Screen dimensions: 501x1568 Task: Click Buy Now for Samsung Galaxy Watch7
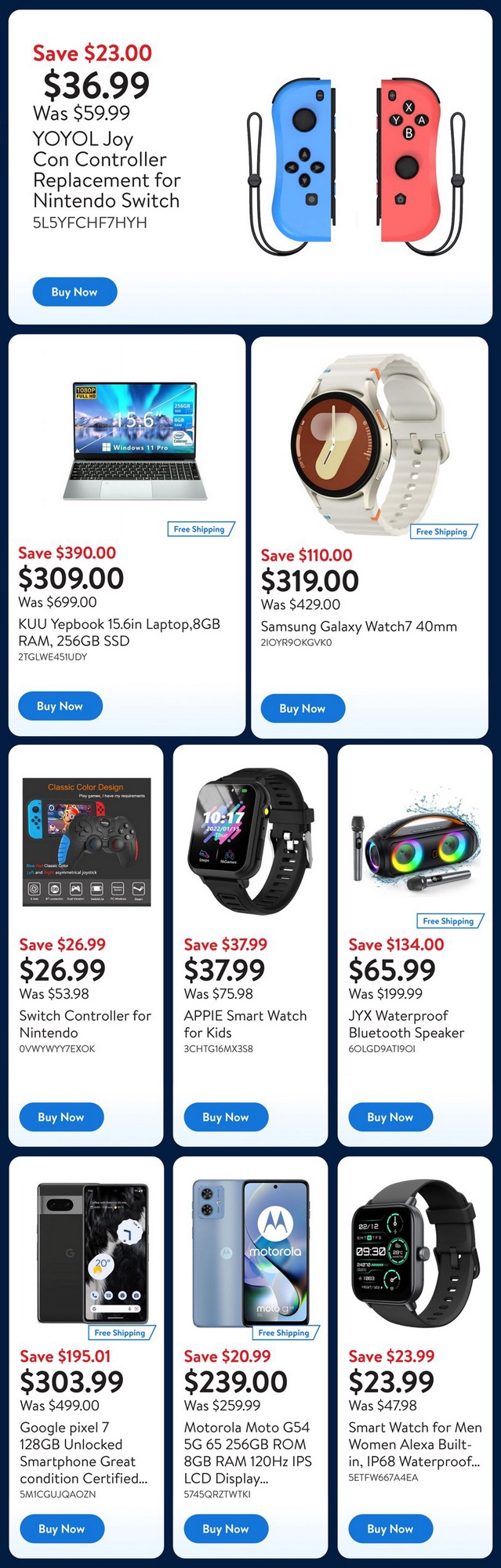(303, 708)
